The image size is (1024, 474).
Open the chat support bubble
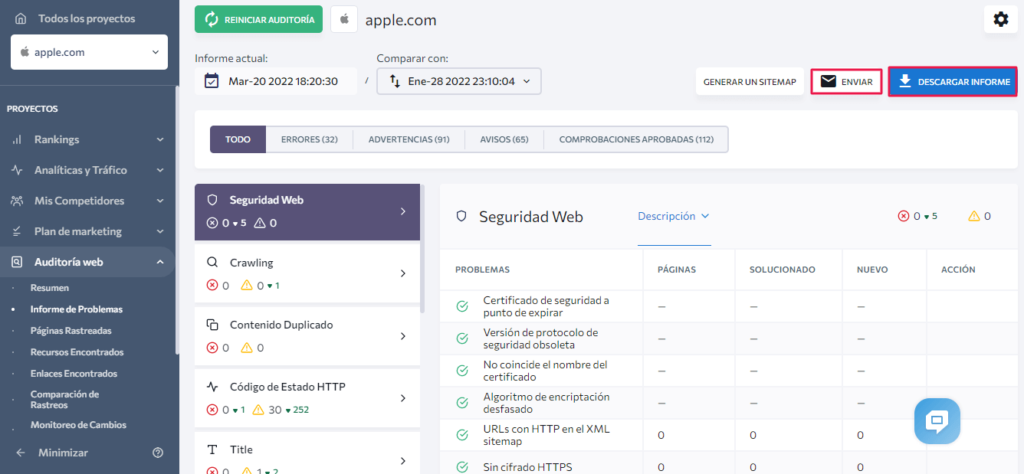pyautogui.click(x=937, y=421)
